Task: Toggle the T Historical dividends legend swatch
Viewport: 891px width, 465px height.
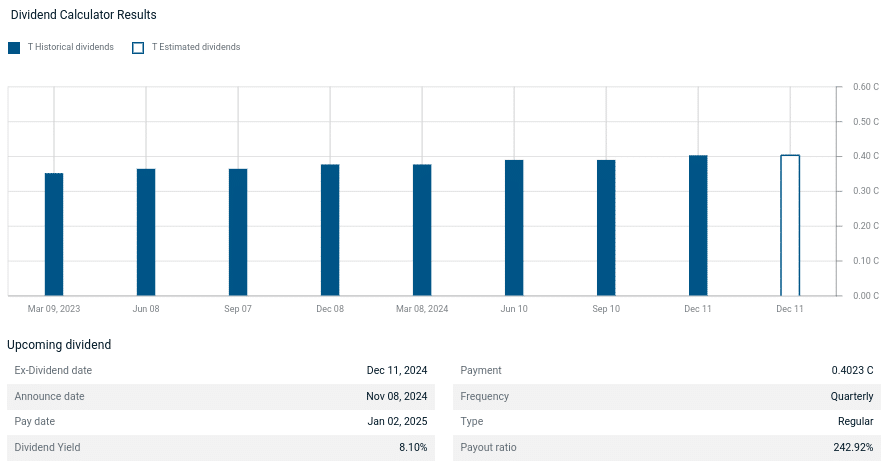Action: [14, 48]
